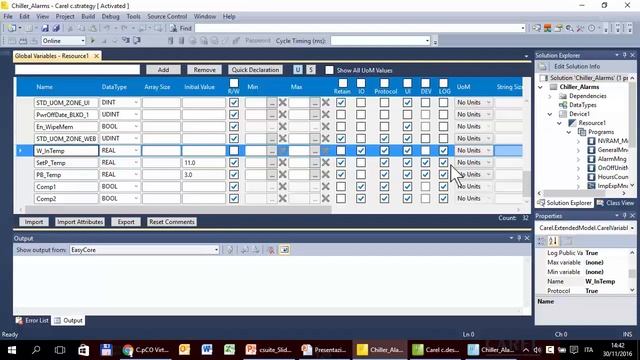Viewport: 640px width, 360px height.
Task: Toggle Retain checkbox for STD_UOM_ZONE_UI row
Action: [341, 102]
